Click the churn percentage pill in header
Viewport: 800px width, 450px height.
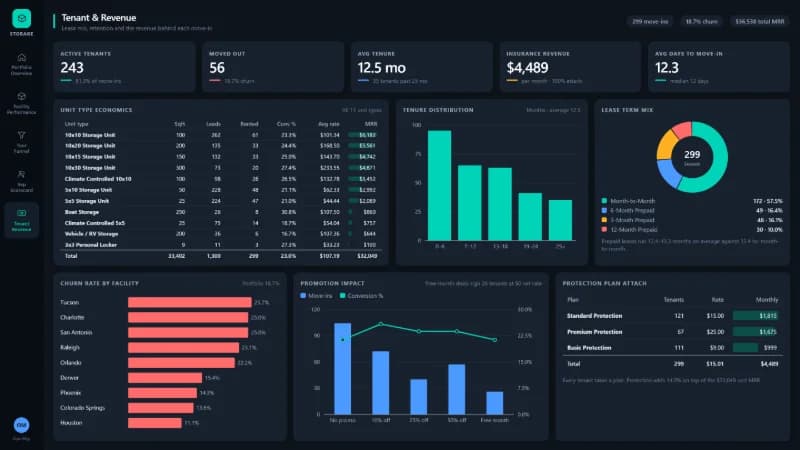(702, 21)
